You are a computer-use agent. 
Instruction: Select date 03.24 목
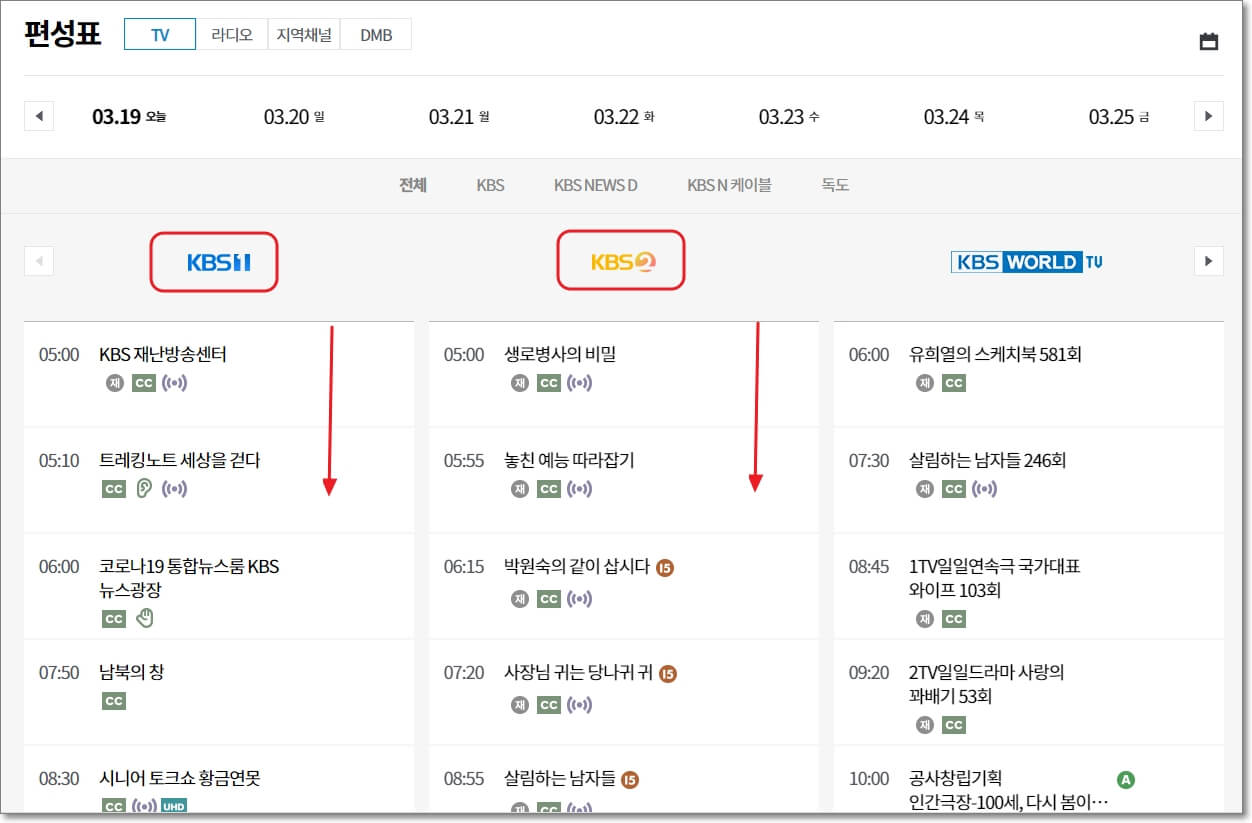(x=954, y=117)
